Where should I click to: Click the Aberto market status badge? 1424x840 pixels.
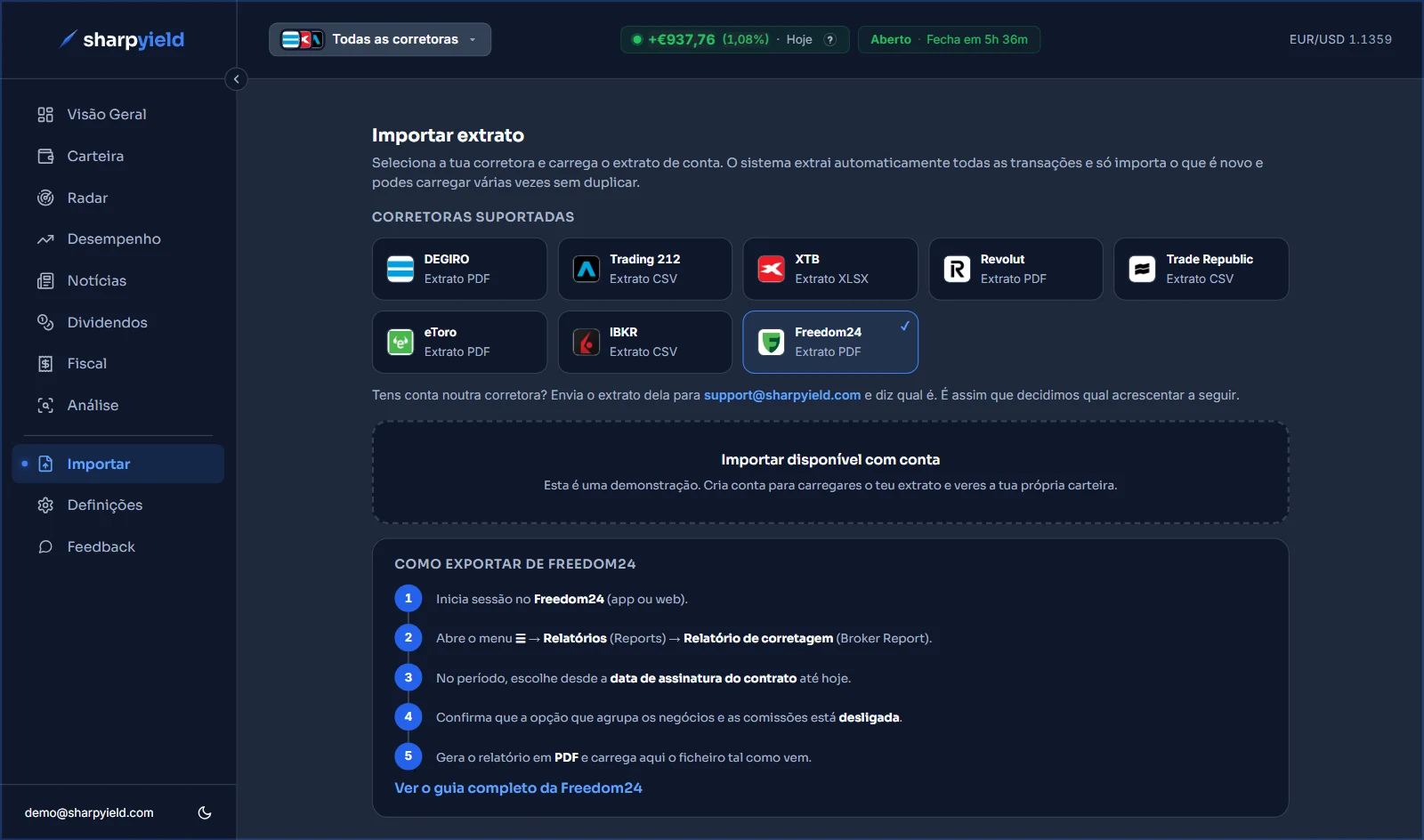[x=949, y=39]
